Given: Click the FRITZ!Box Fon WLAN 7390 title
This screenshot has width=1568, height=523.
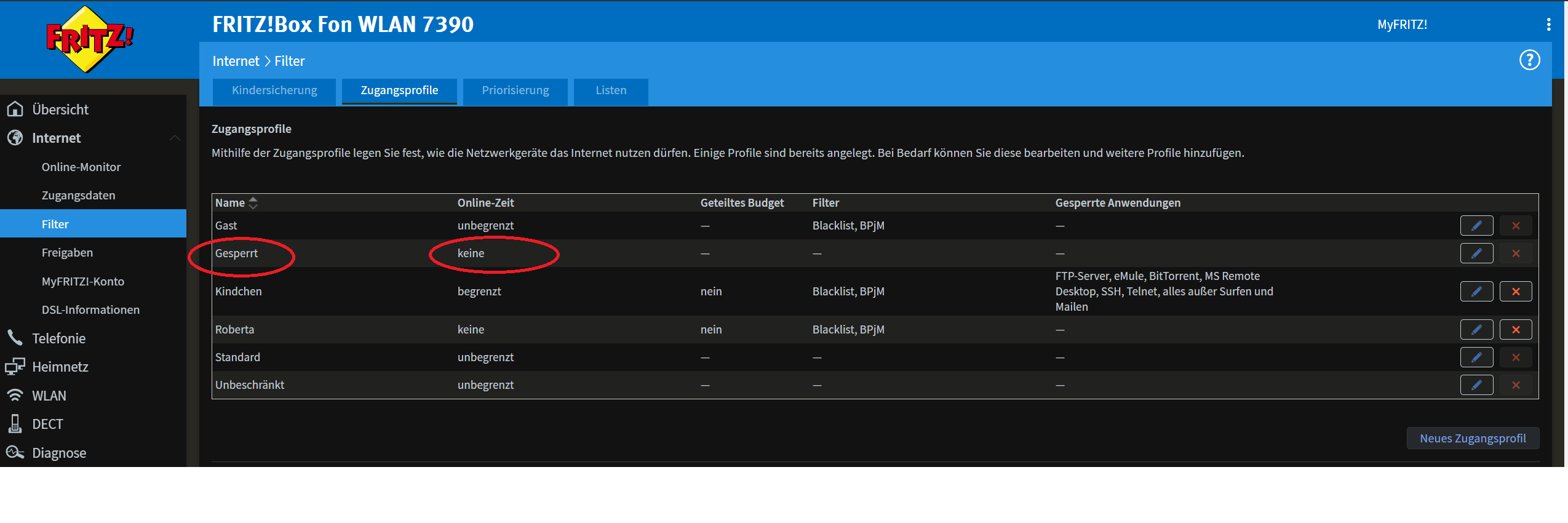Looking at the screenshot, I should click(343, 25).
